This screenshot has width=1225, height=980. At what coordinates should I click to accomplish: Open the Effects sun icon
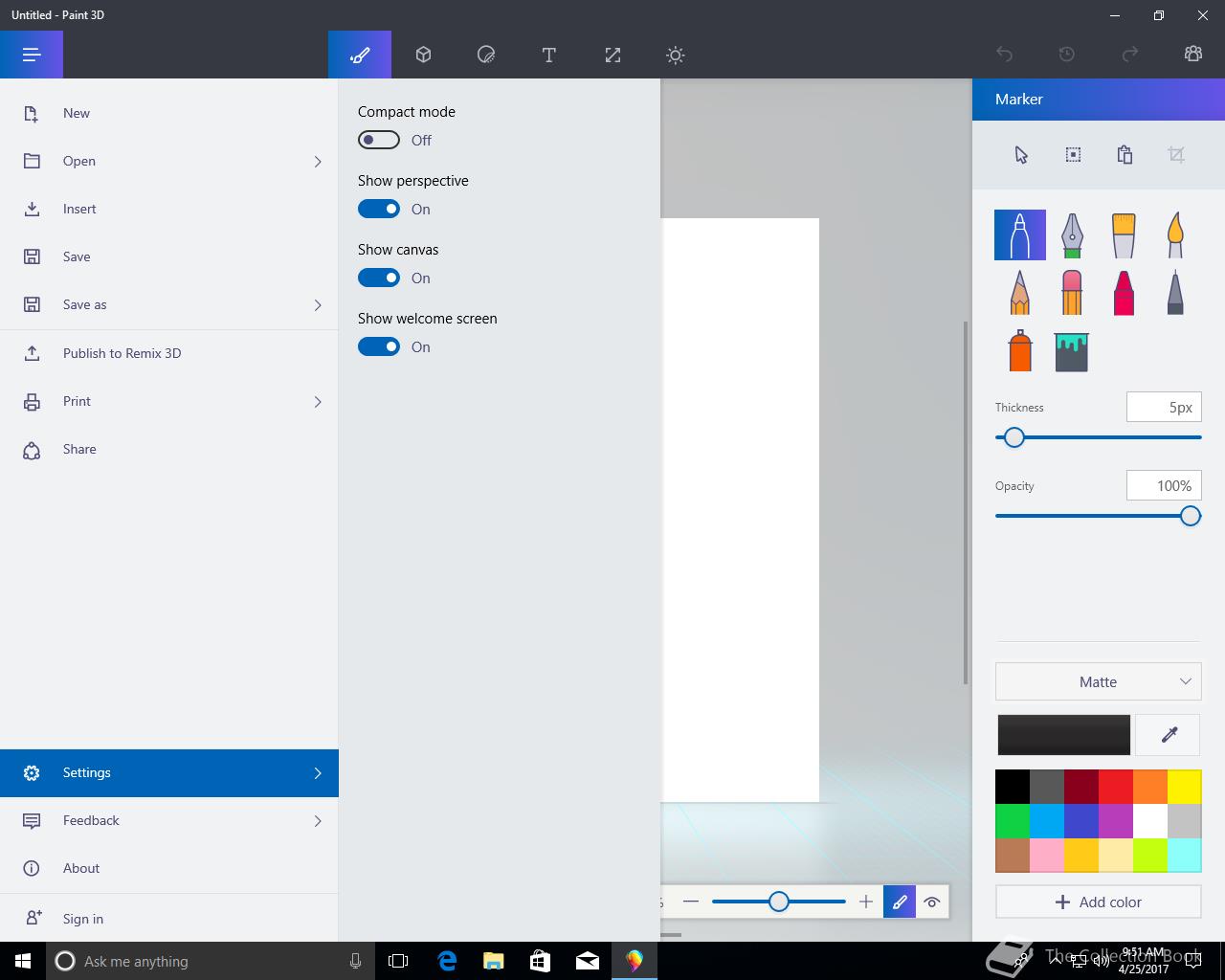coord(676,55)
